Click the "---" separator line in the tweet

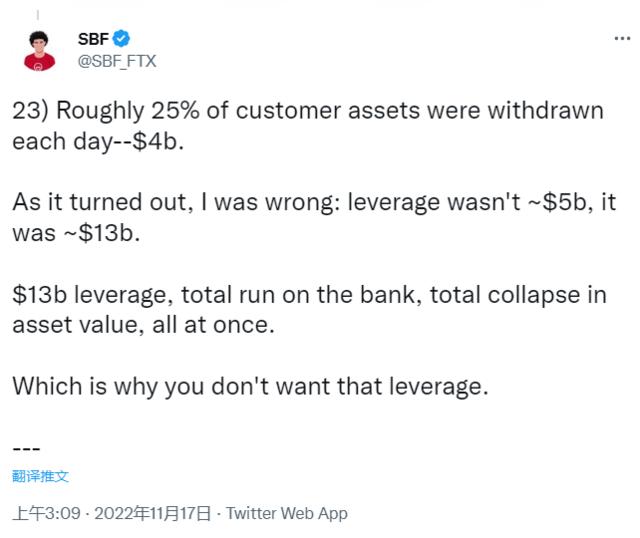[27, 445]
